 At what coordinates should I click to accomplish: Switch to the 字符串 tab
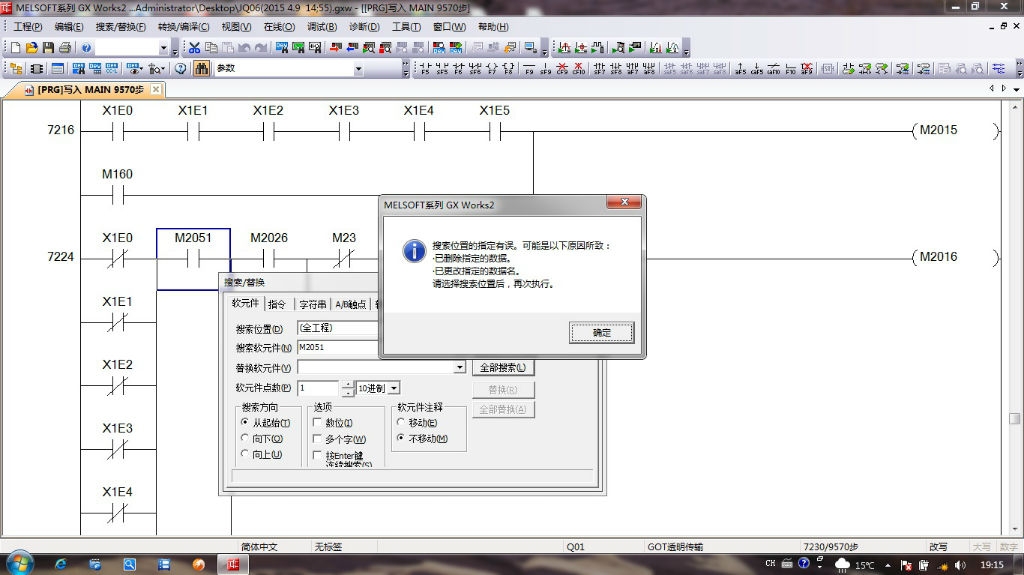[x=312, y=304]
